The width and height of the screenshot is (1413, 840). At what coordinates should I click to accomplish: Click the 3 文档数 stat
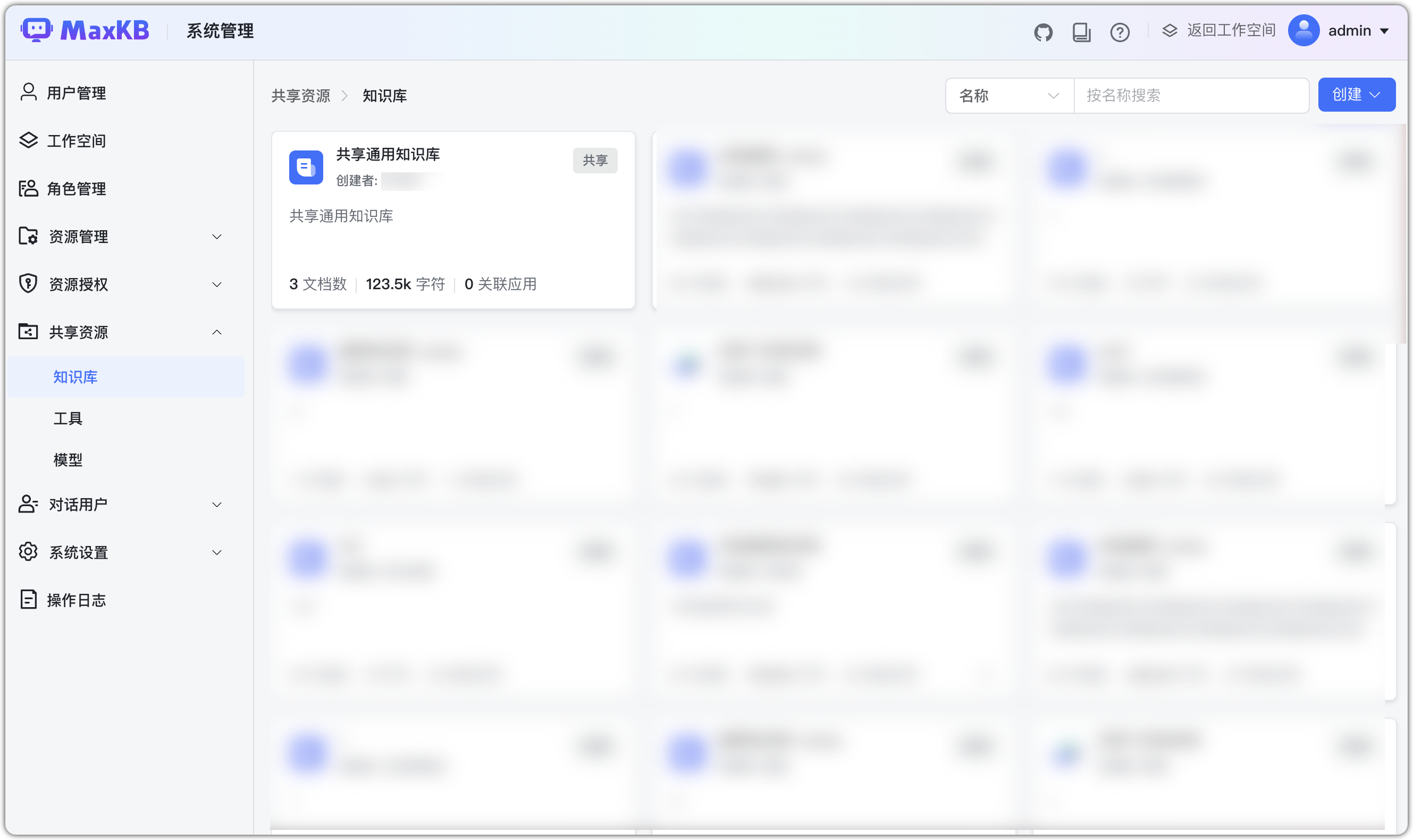pos(318,284)
